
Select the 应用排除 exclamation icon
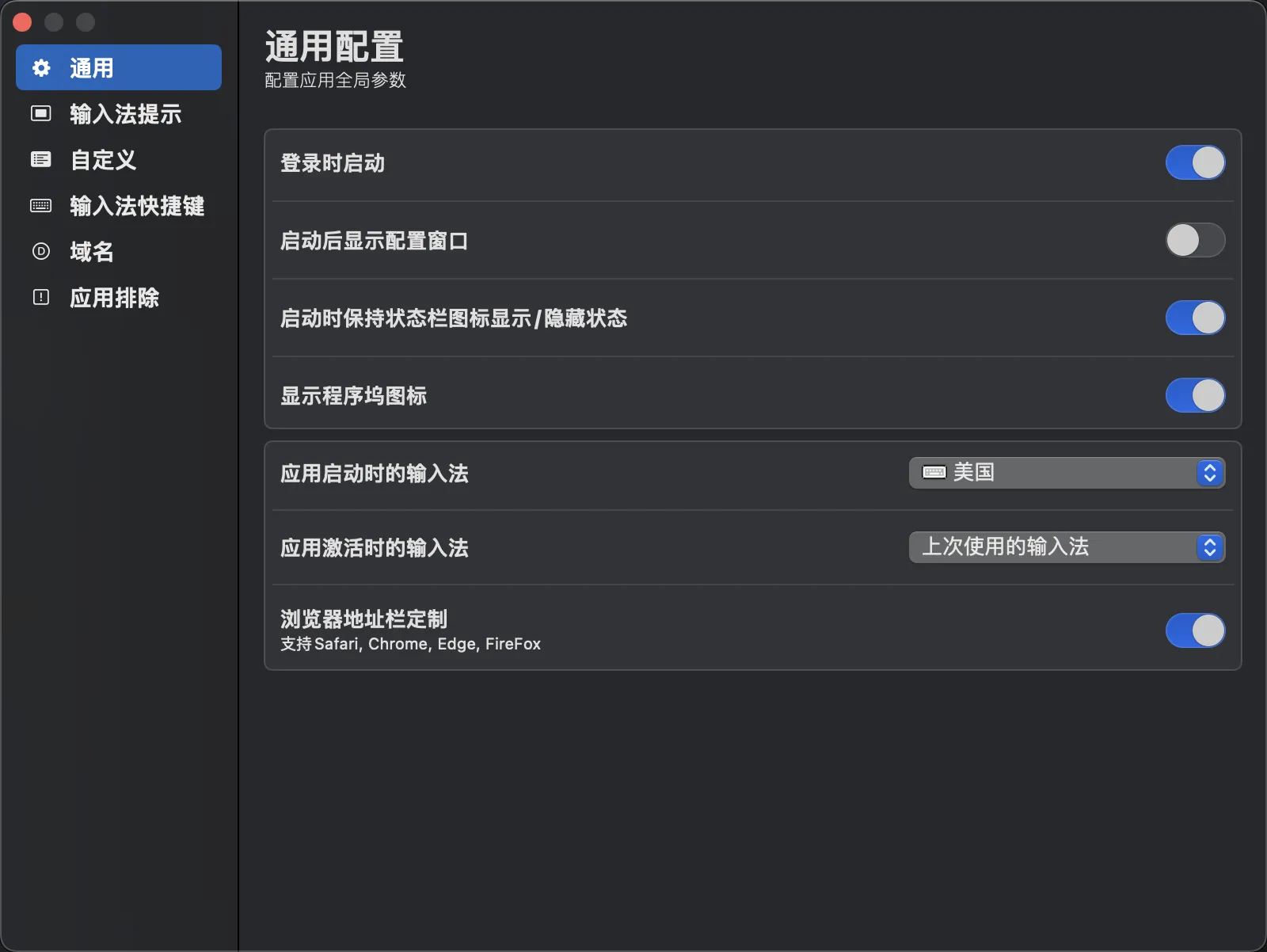[40, 297]
